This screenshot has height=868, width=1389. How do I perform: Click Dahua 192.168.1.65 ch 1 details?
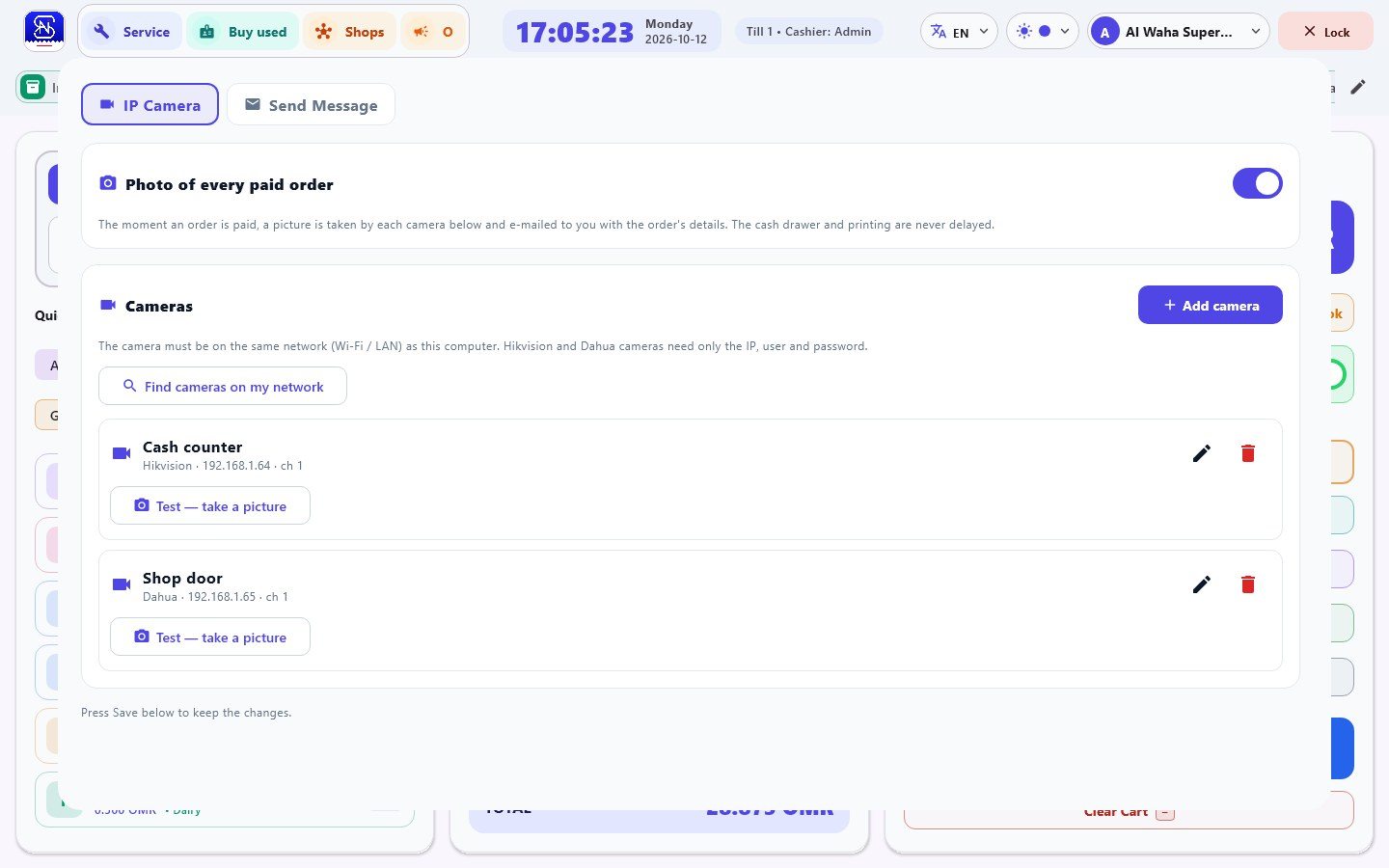(x=215, y=597)
